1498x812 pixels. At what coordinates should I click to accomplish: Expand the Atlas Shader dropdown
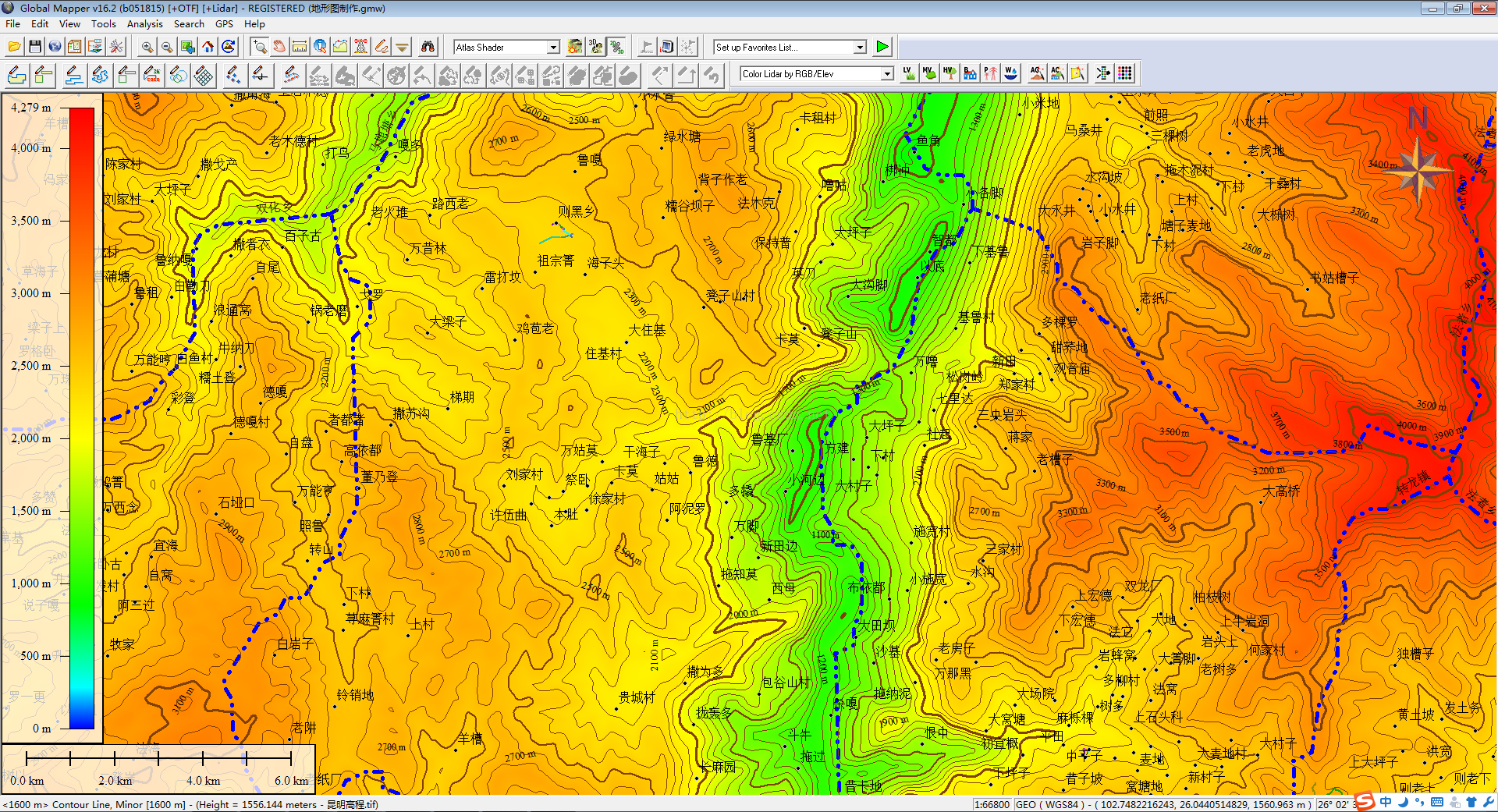tap(553, 48)
